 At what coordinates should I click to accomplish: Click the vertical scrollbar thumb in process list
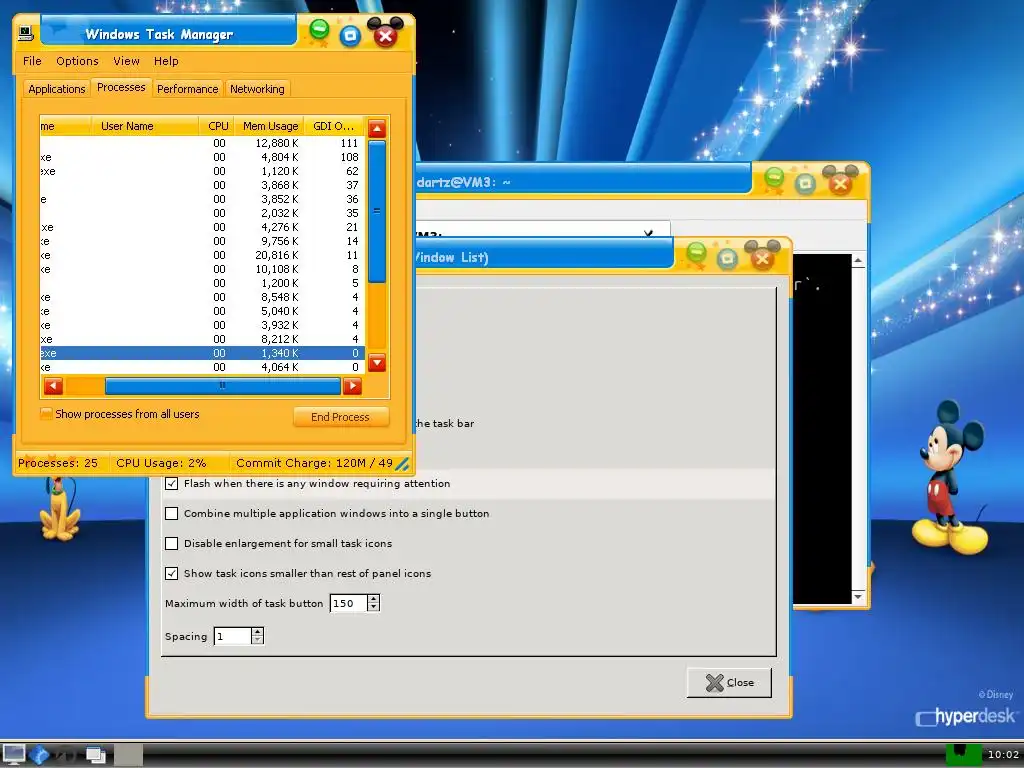point(377,211)
